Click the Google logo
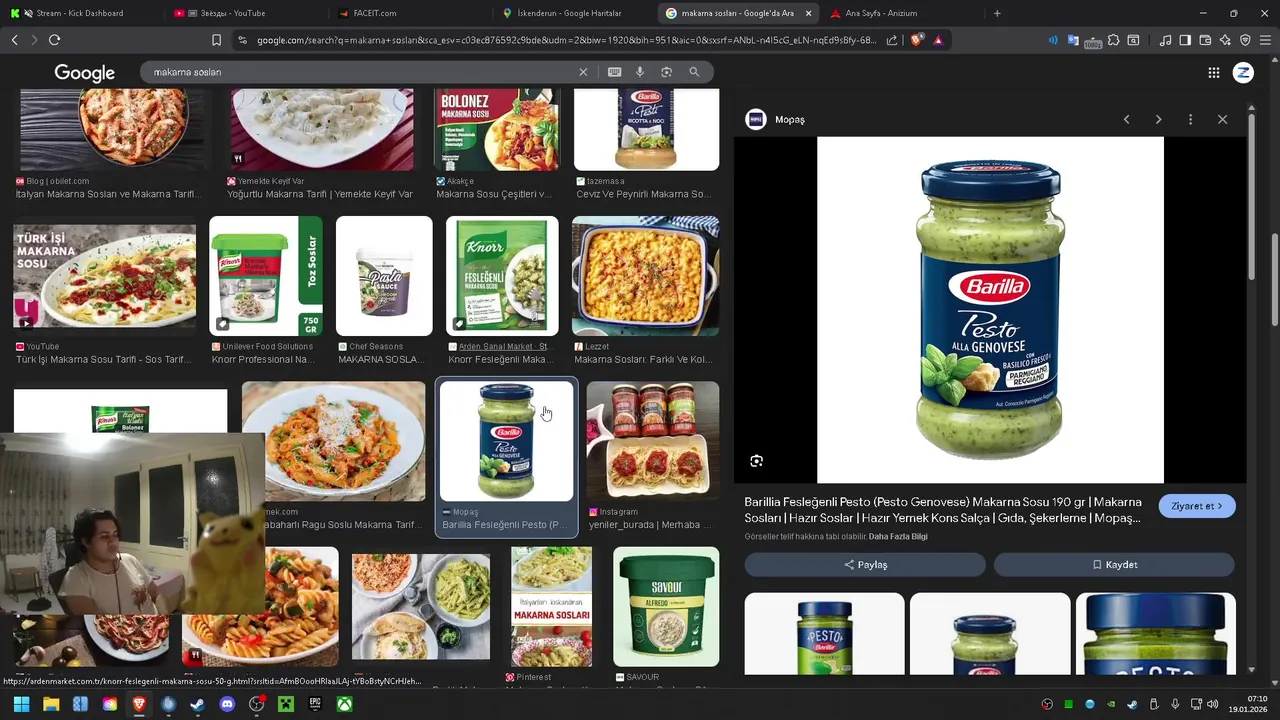 (84, 73)
